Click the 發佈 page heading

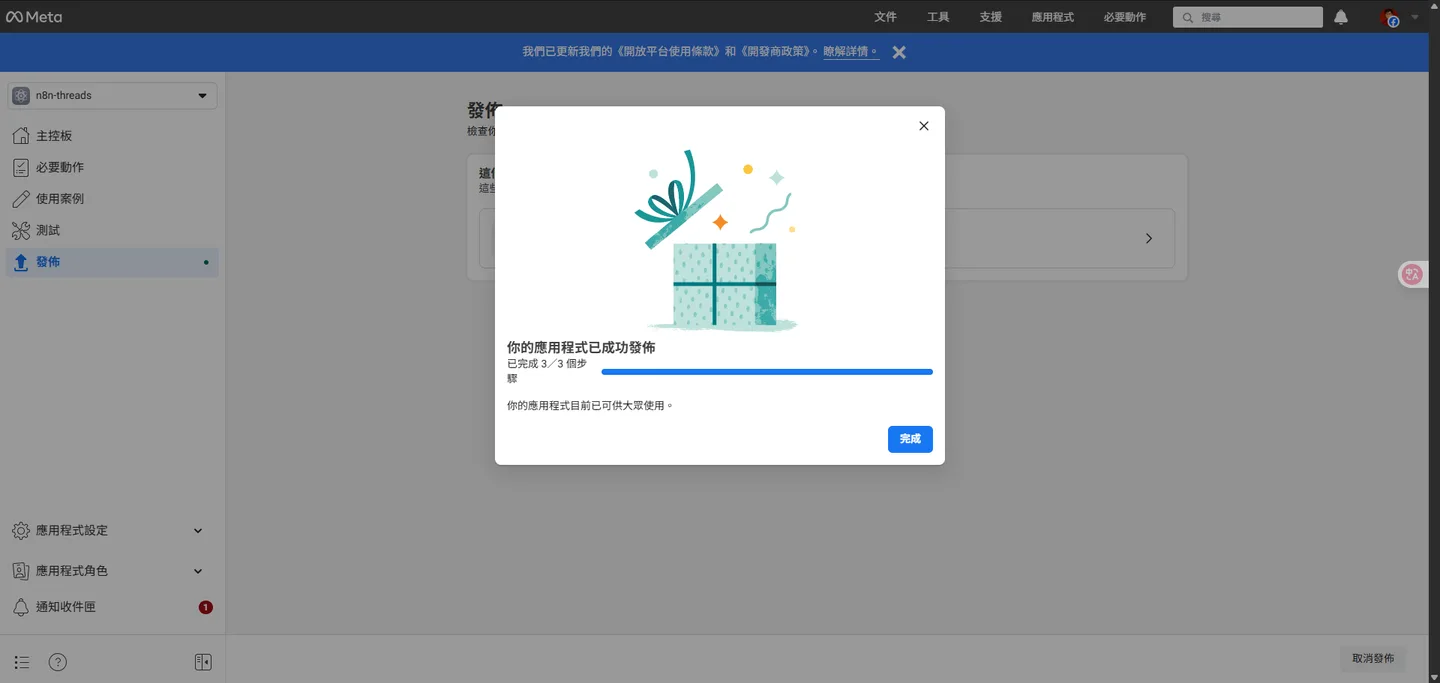tap(484, 110)
